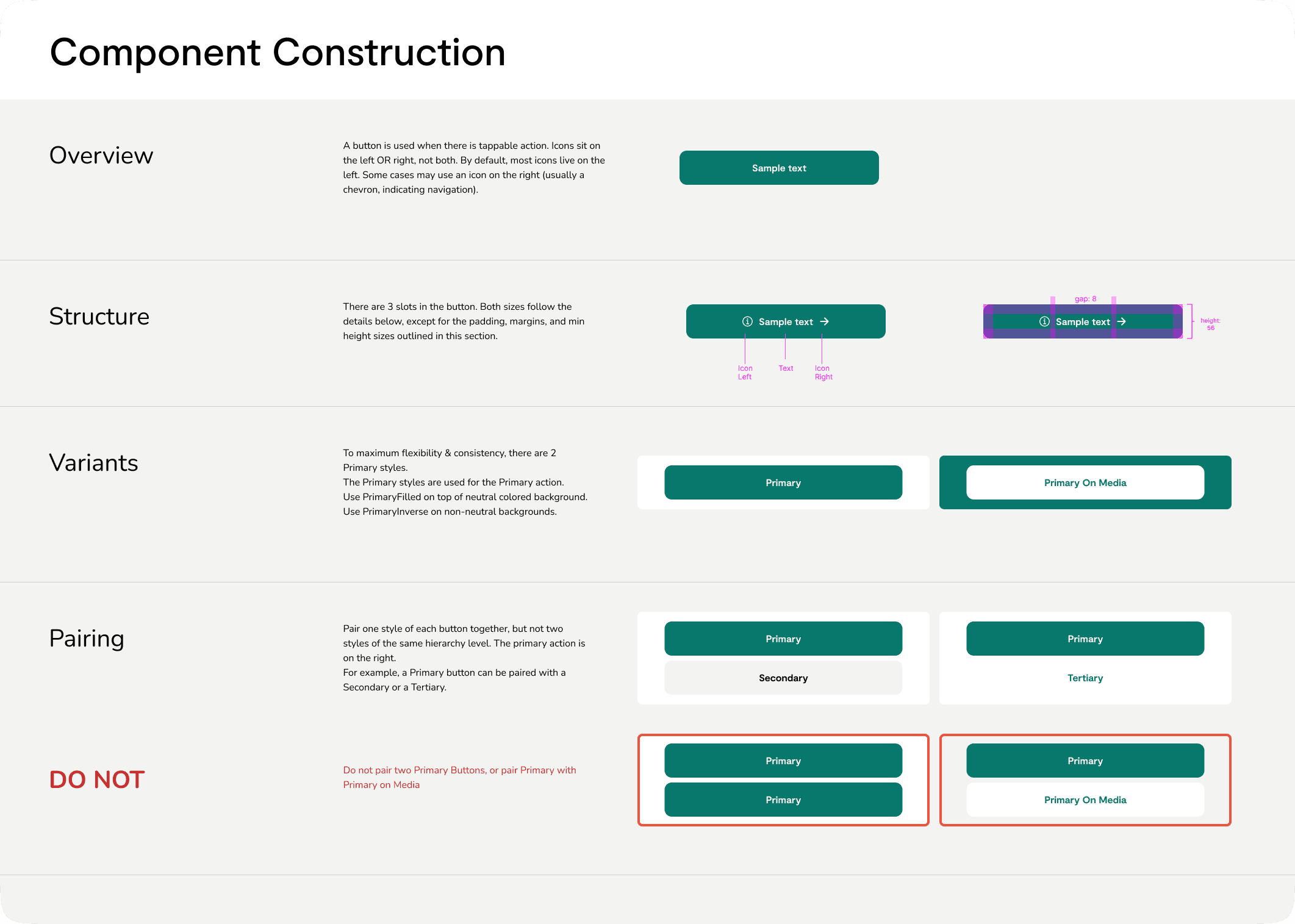
Task: Click the Overview 'Sample text' button
Action: pyautogui.click(x=779, y=168)
